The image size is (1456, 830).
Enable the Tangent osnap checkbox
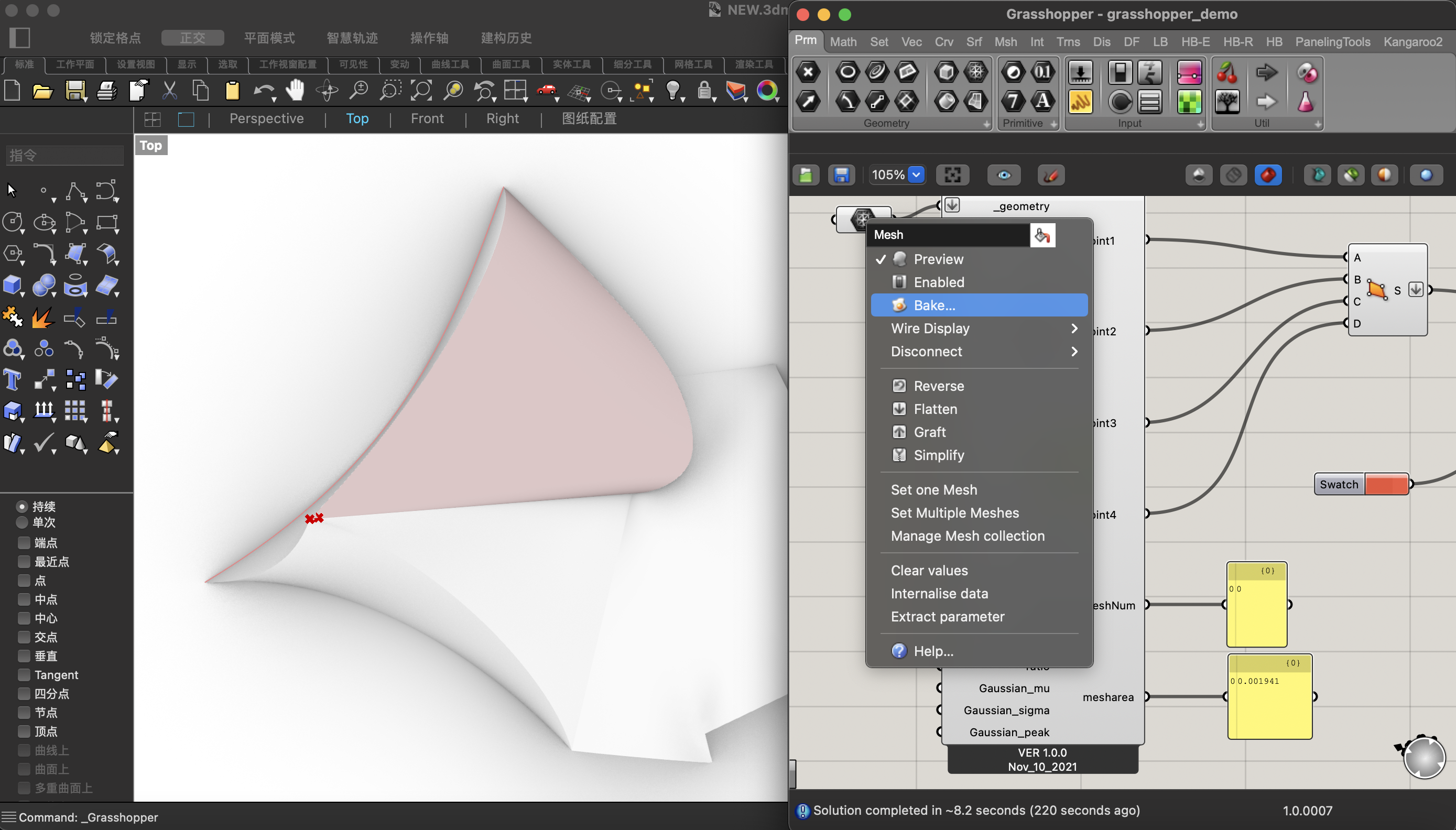[x=24, y=674]
